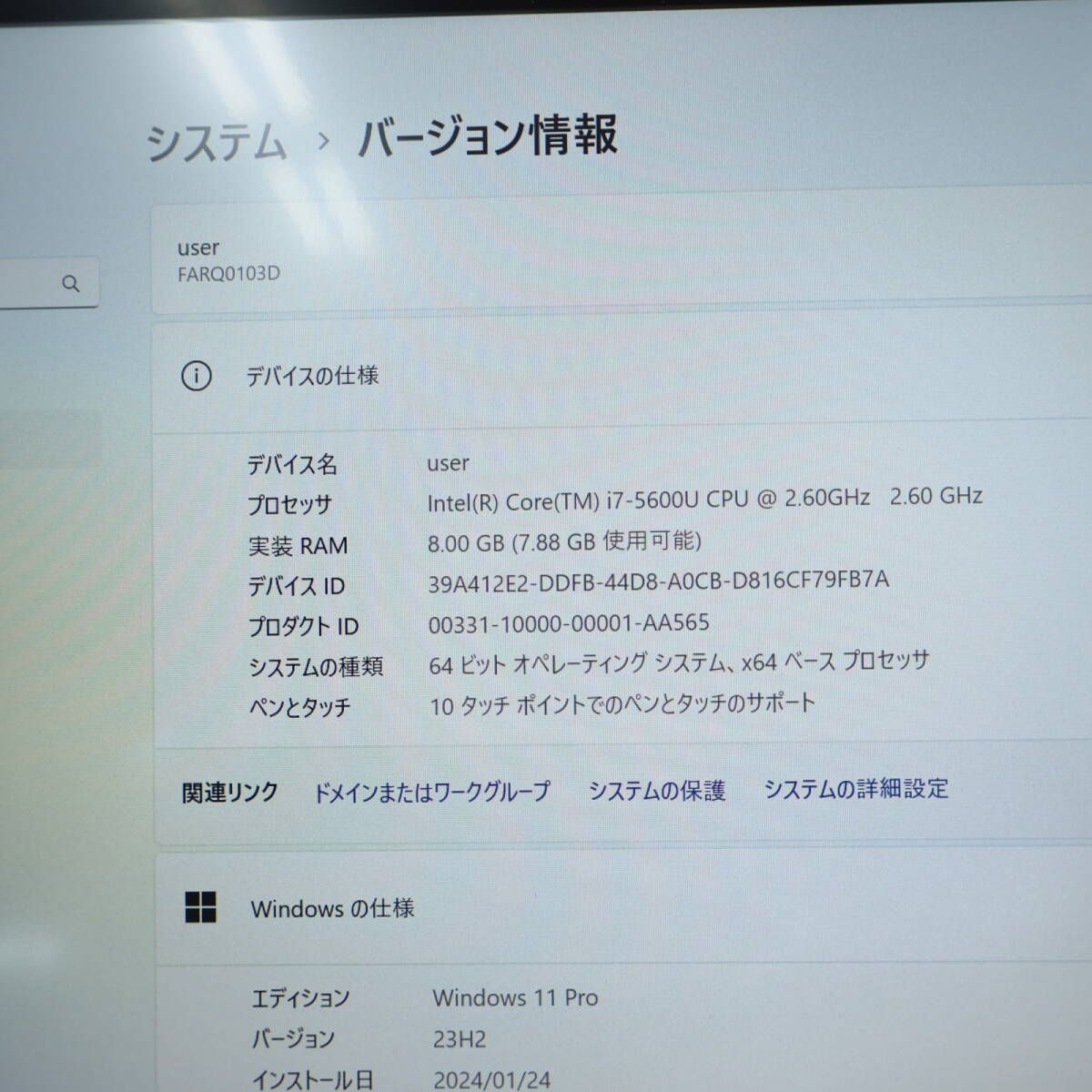Click the search magnifier icon
The height and width of the screenshot is (1092, 1092).
pyautogui.click(x=70, y=284)
